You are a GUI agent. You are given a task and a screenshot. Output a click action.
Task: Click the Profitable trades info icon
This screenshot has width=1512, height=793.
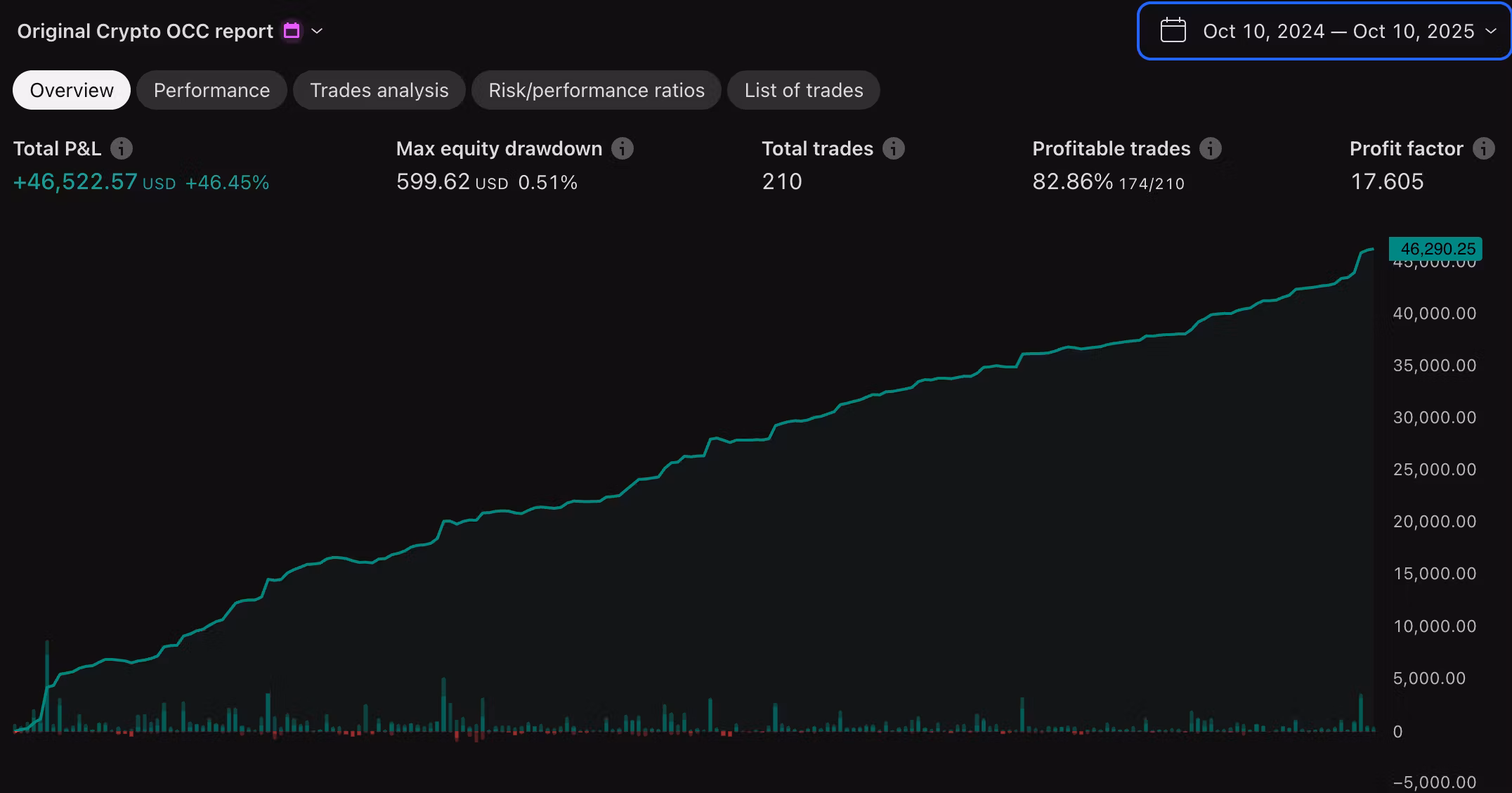pyautogui.click(x=1210, y=148)
